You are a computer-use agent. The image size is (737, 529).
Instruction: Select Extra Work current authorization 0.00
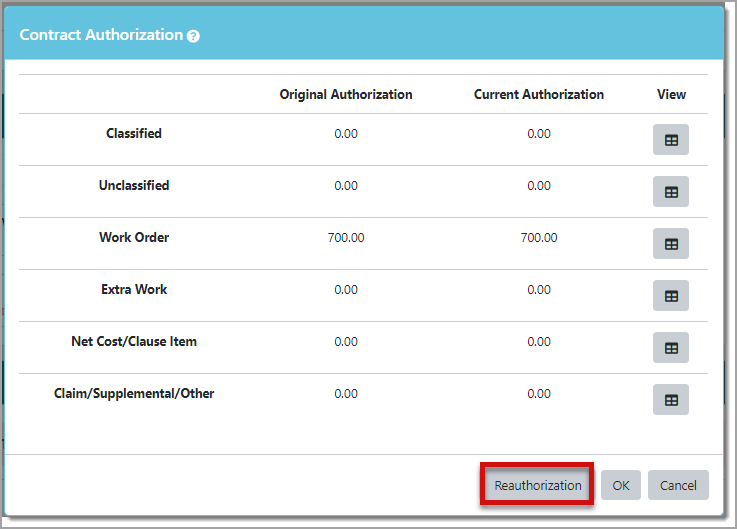coord(539,290)
